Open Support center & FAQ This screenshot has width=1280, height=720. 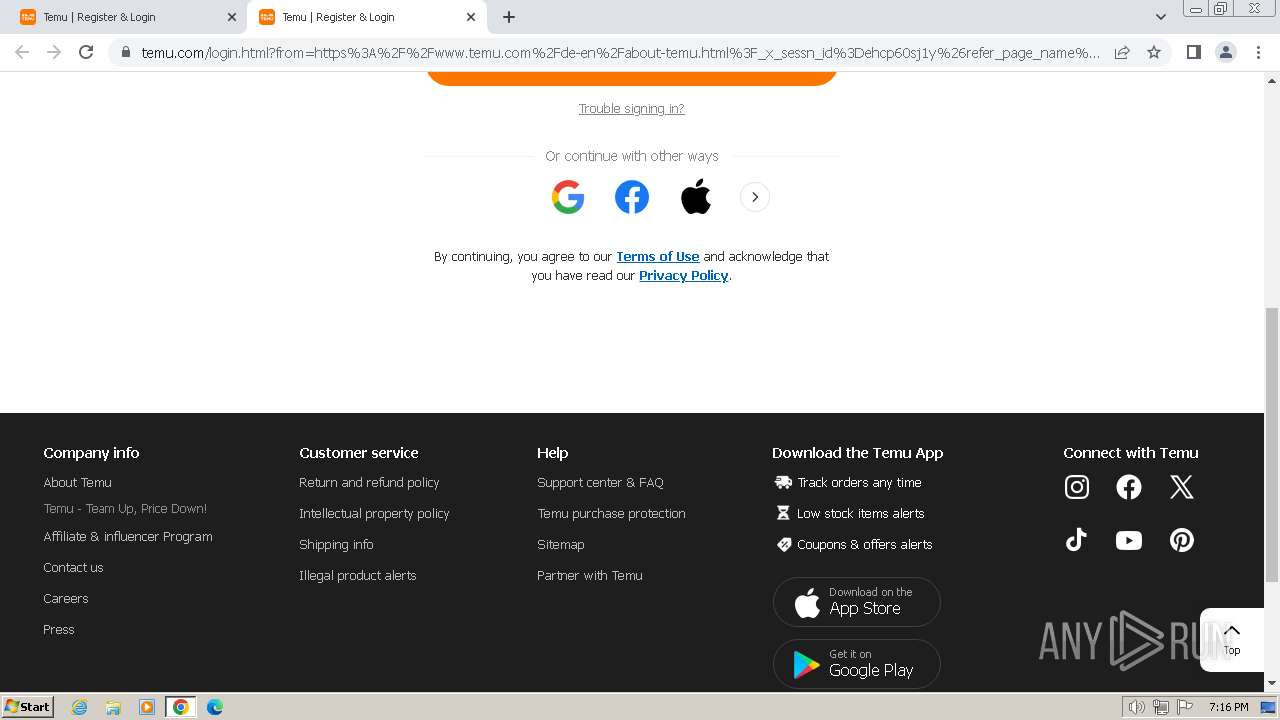600,482
